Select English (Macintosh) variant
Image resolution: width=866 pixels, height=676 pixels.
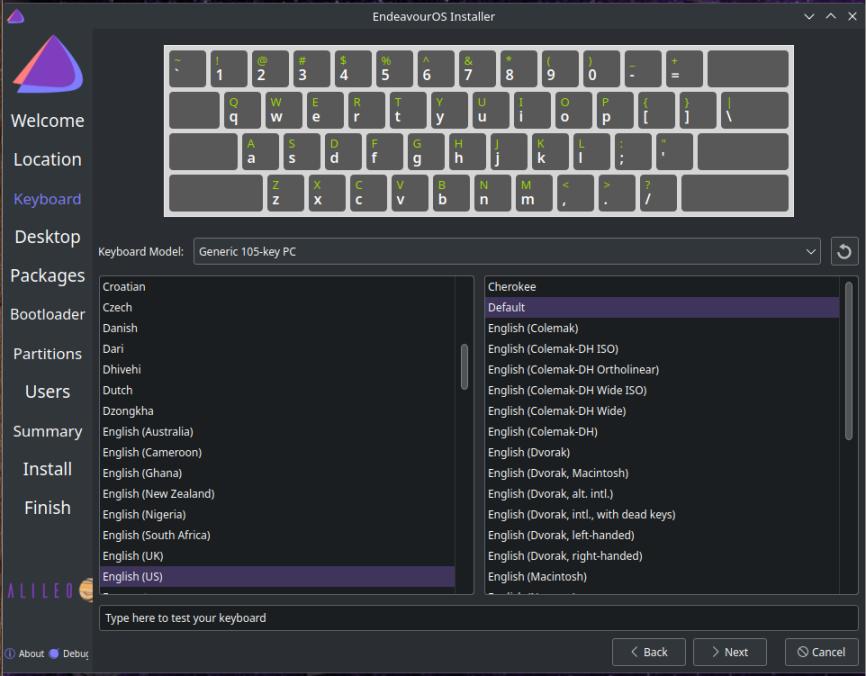[662, 577]
